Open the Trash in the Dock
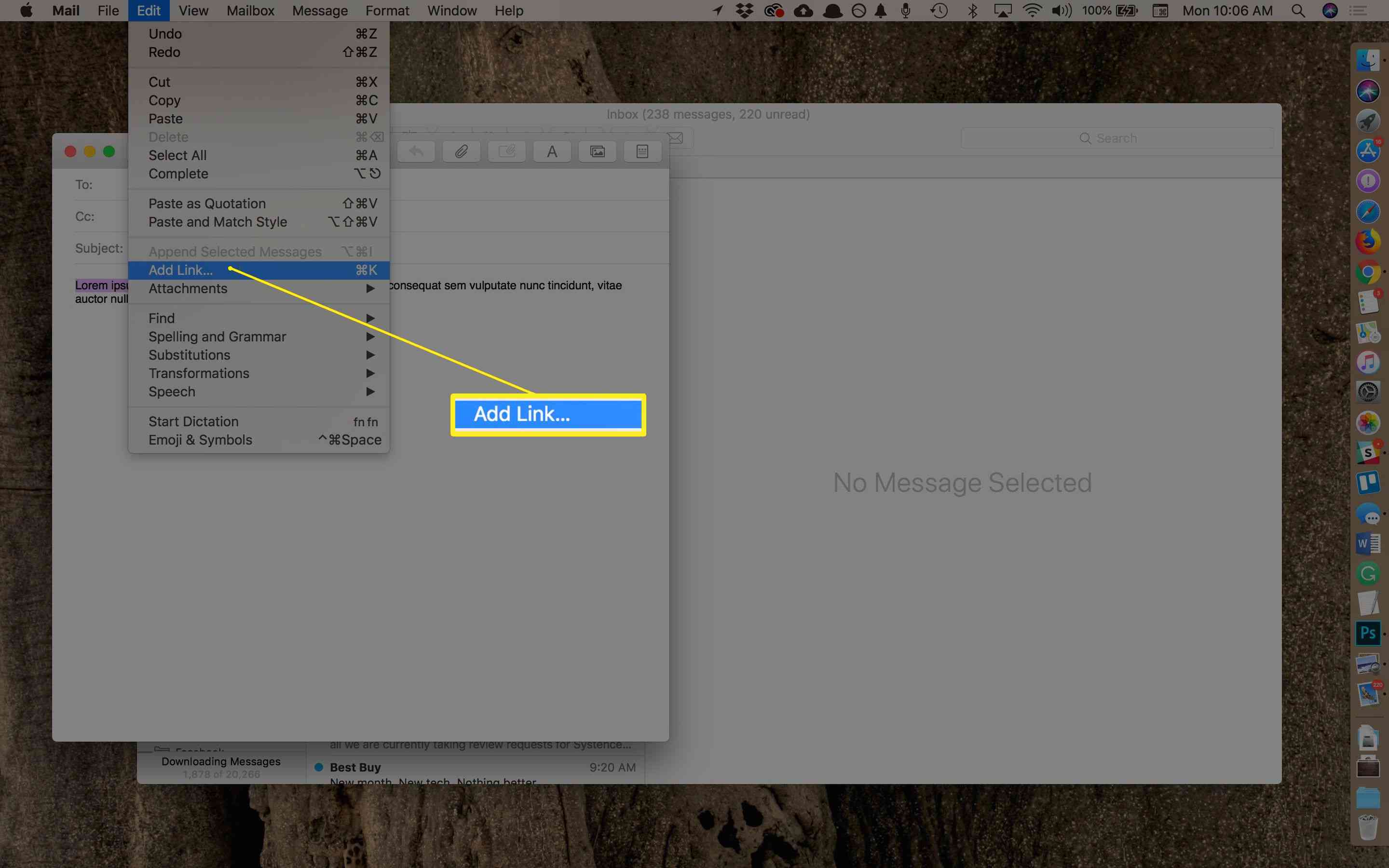Screen dimensions: 1389x868 1368,828
